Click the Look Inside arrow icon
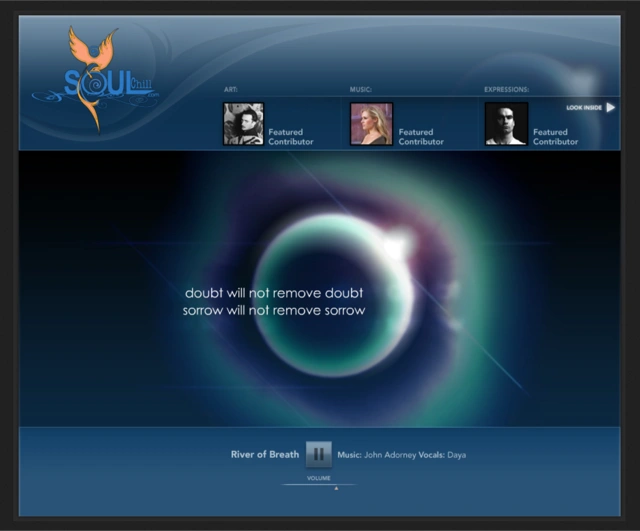640x531 pixels. [x=610, y=107]
